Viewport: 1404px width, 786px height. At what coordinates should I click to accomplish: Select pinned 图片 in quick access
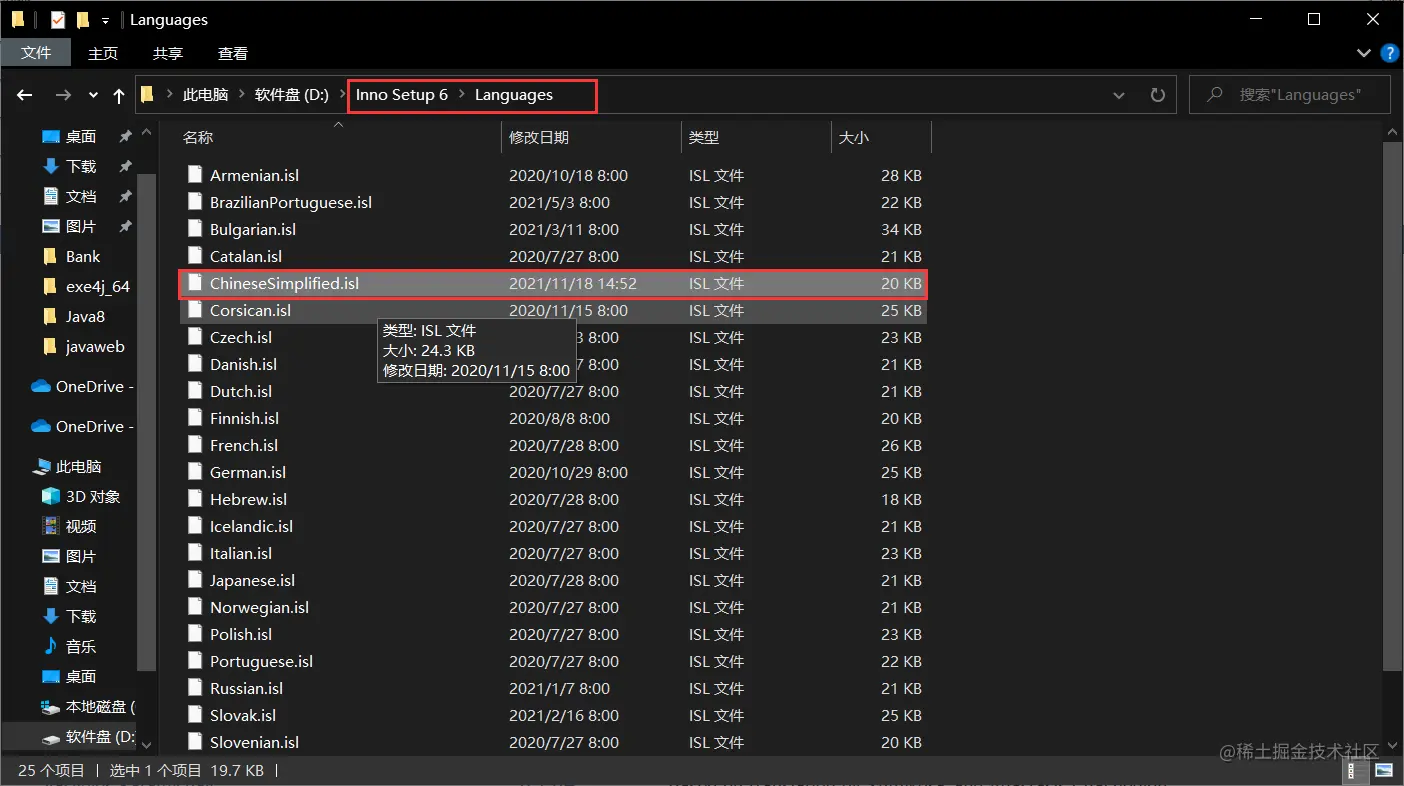[81, 227]
